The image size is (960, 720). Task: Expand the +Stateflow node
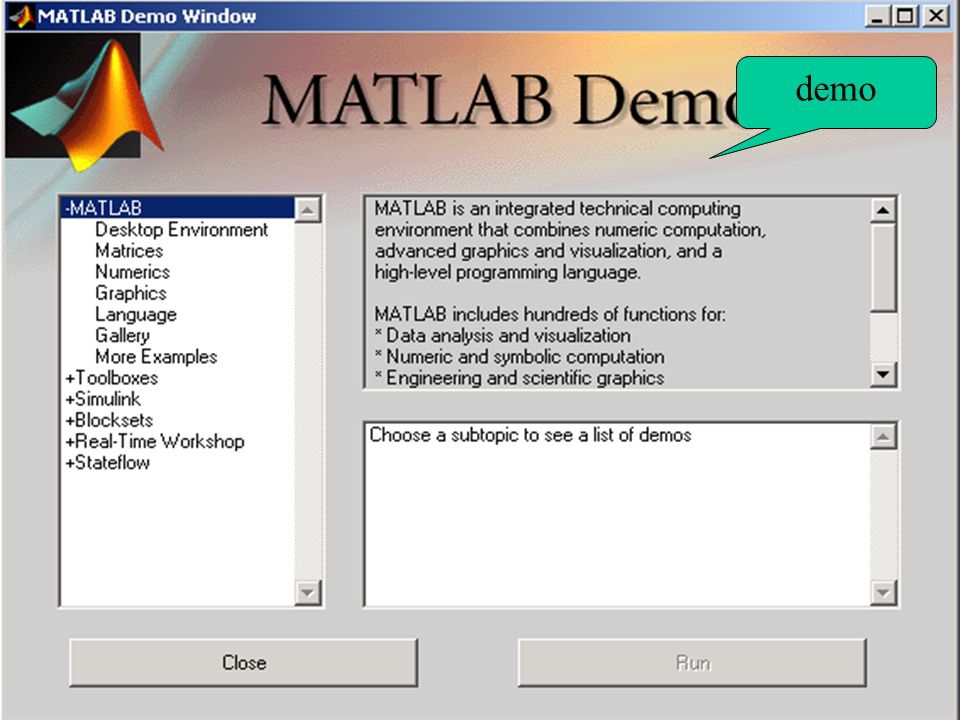(x=107, y=463)
